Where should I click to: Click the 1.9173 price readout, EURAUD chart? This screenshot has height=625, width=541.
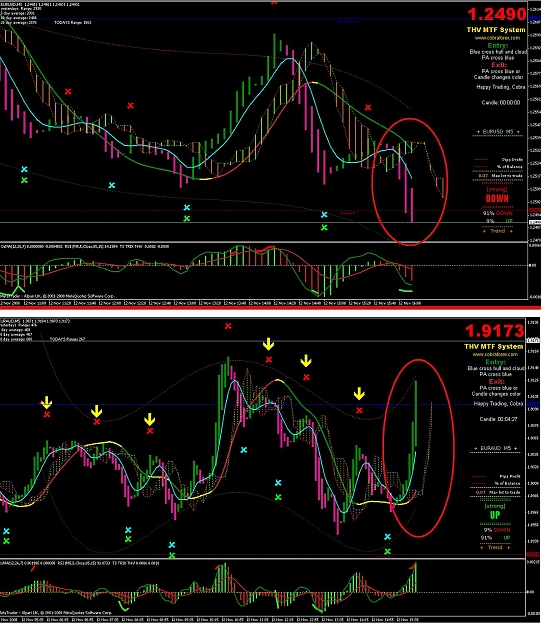click(494, 331)
